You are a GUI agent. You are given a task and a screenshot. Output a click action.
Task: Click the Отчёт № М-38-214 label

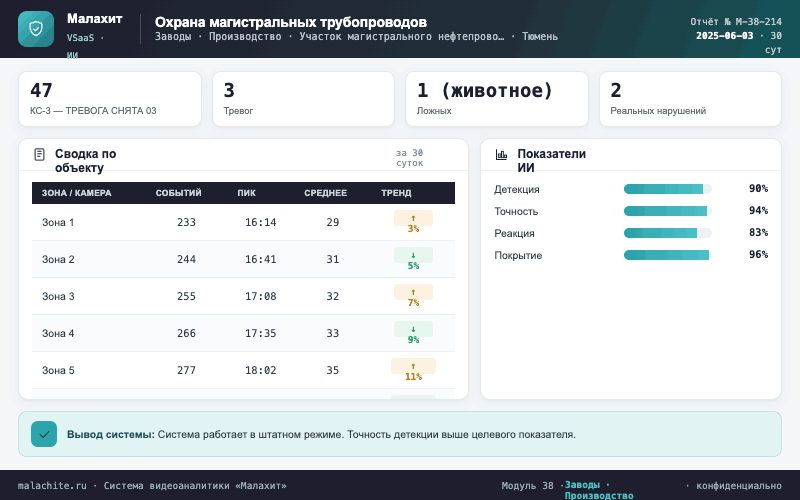(x=736, y=22)
